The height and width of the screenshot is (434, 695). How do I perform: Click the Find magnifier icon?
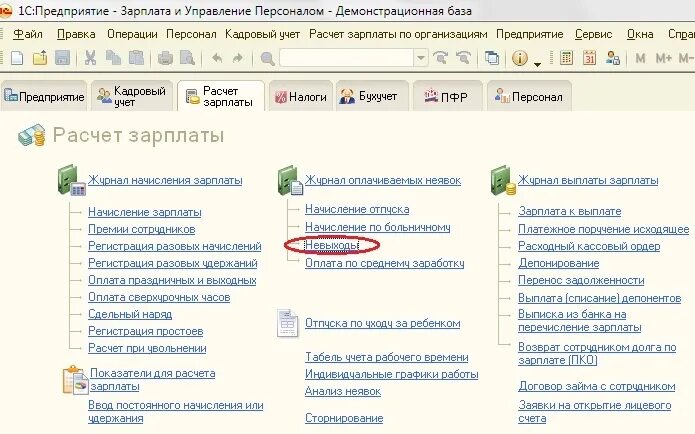click(267, 58)
